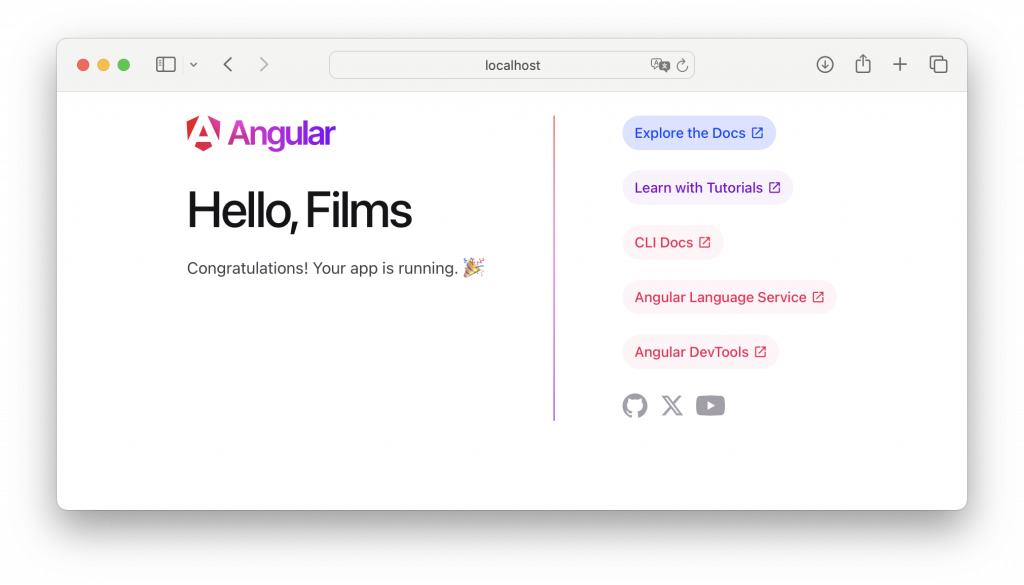
Task: Open the GitHub icon link
Action: pos(635,405)
